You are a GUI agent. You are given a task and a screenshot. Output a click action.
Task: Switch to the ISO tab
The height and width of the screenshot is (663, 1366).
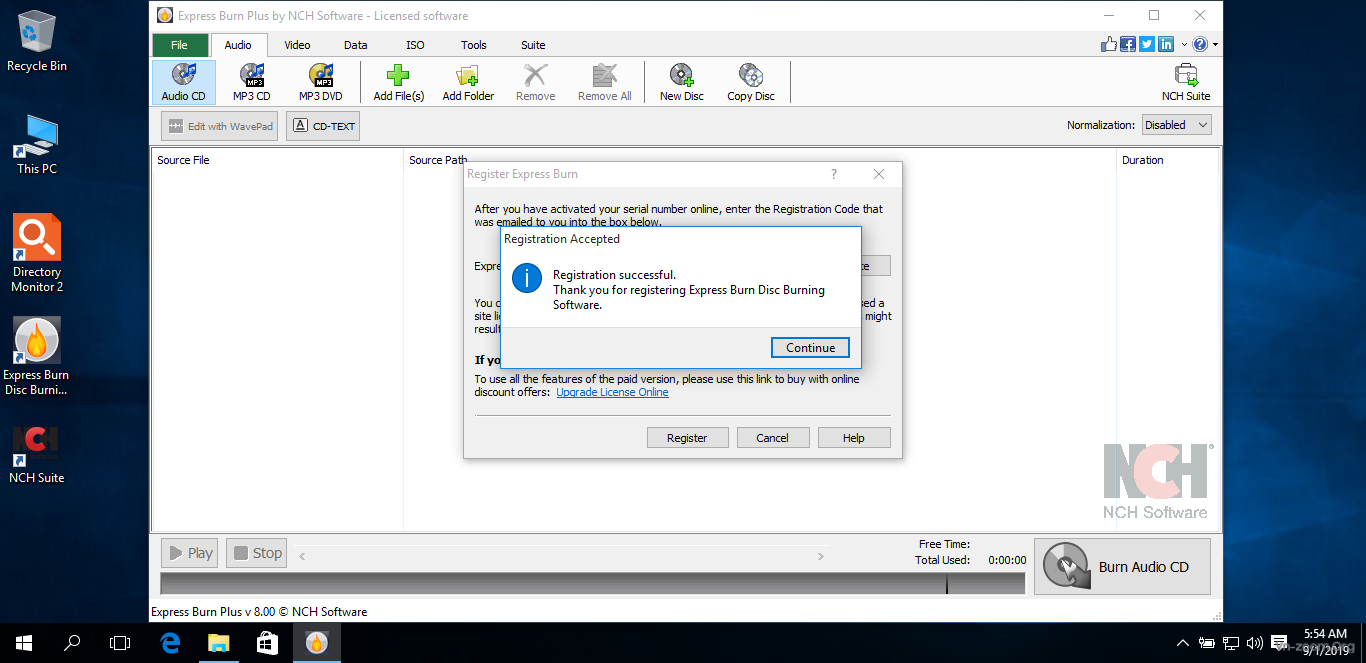pyautogui.click(x=415, y=45)
